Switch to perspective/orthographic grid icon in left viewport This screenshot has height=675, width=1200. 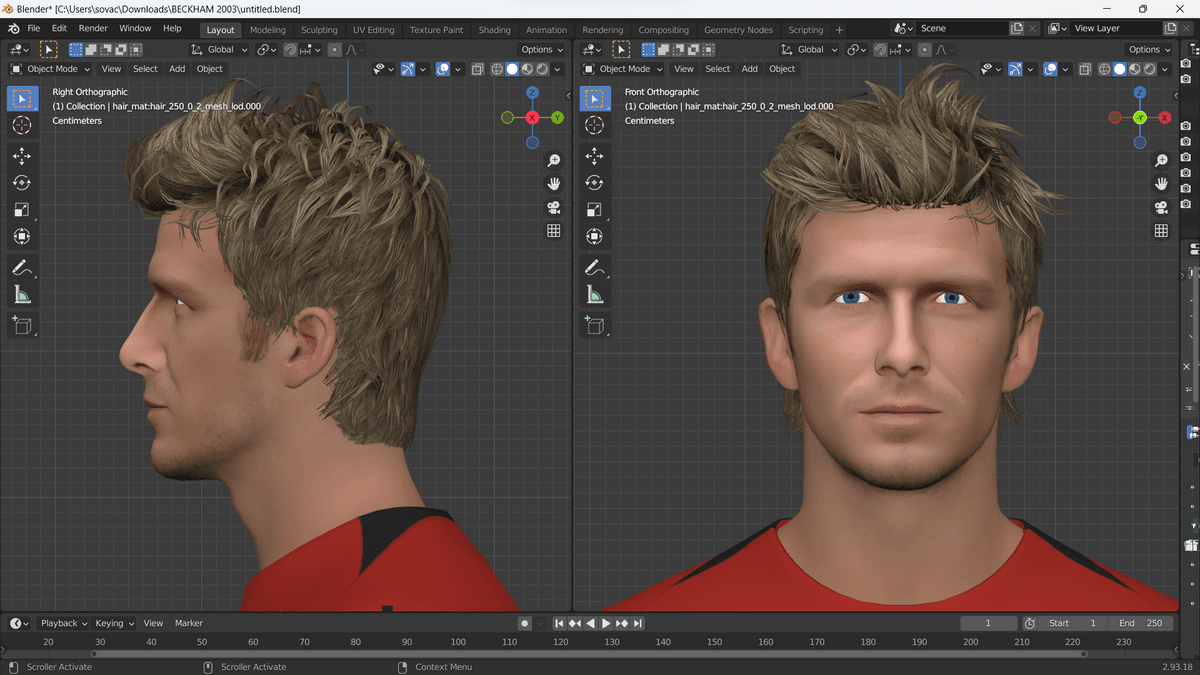(553, 231)
